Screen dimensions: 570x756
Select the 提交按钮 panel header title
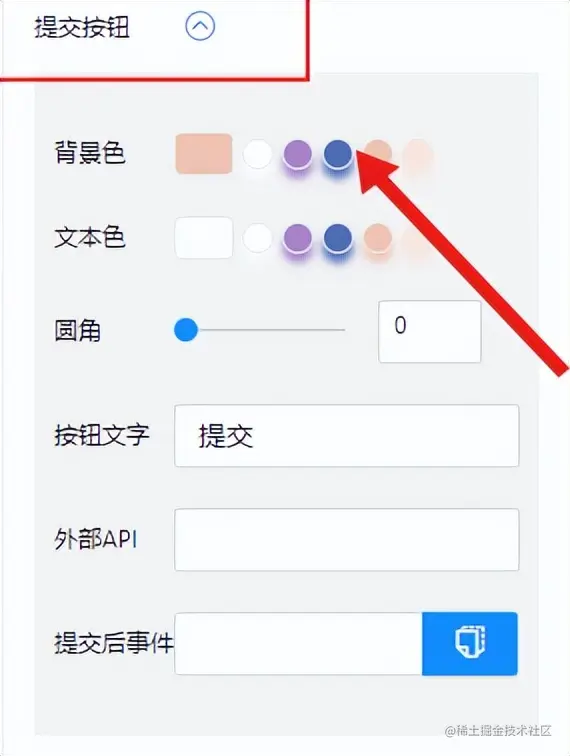[x=82, y=27]
